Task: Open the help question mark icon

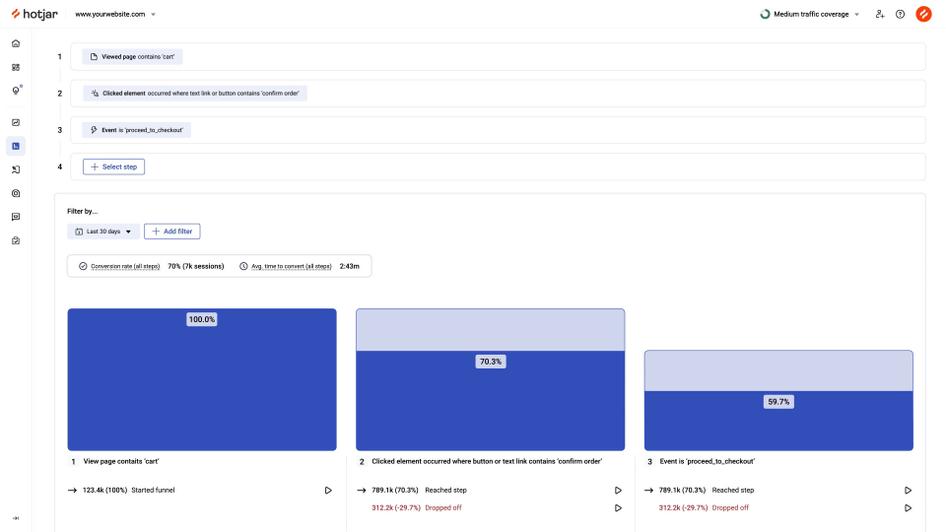Action: coord(900,14)
